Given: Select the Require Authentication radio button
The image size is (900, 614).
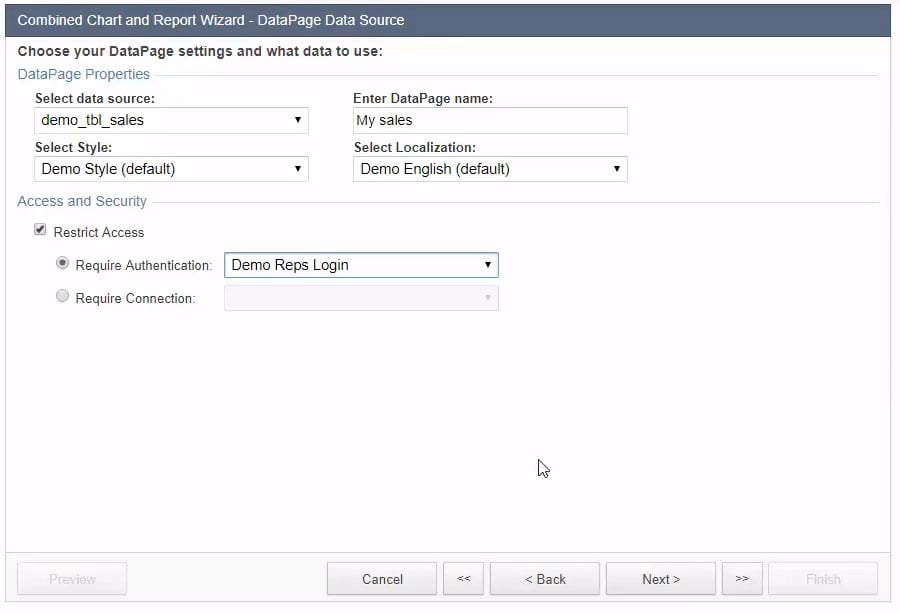Looking at the screenshot, I should pyautogui.click(x=63, y=264).
